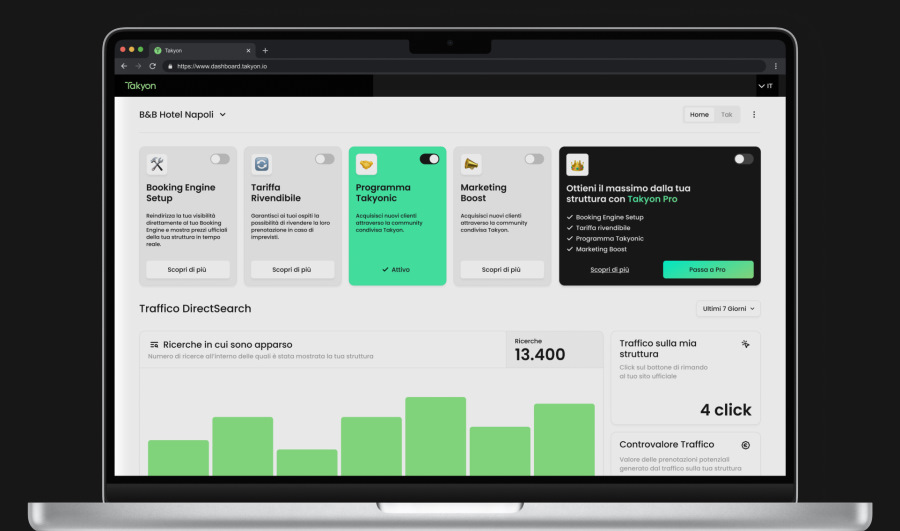Click the Booking Engine Setup tools icon
The width and height of the screenshot is (900, 531).
157,164
